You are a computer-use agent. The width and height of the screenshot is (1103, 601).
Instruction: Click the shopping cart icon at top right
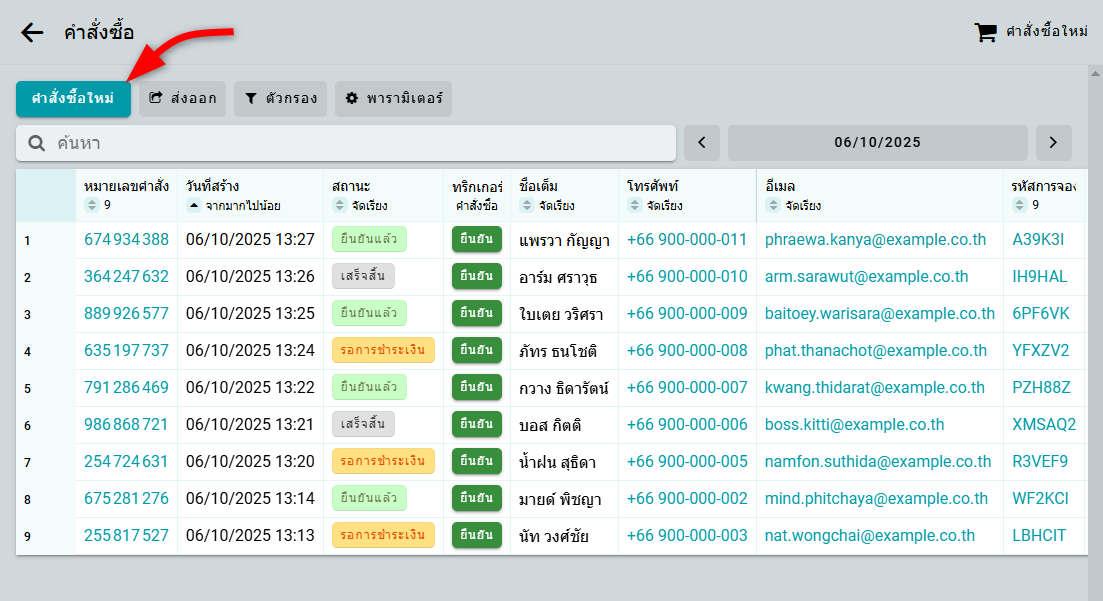[x=985, y=32]
